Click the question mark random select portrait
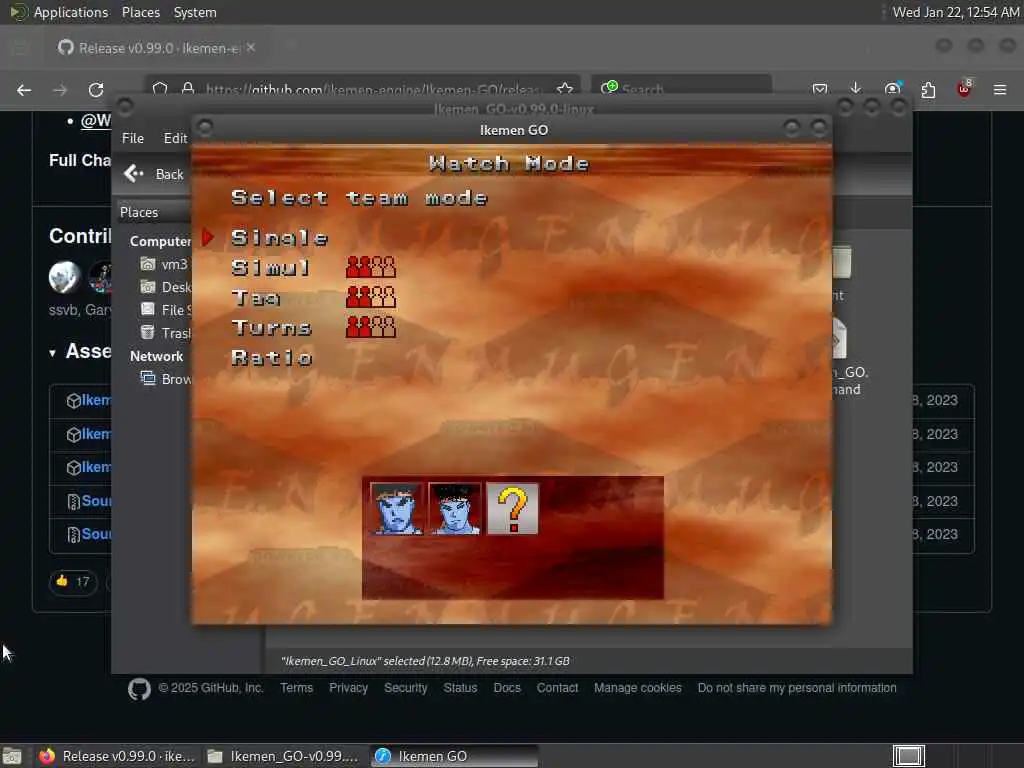Viewport: 1024px width, 768px height. [x=513, y=509]
